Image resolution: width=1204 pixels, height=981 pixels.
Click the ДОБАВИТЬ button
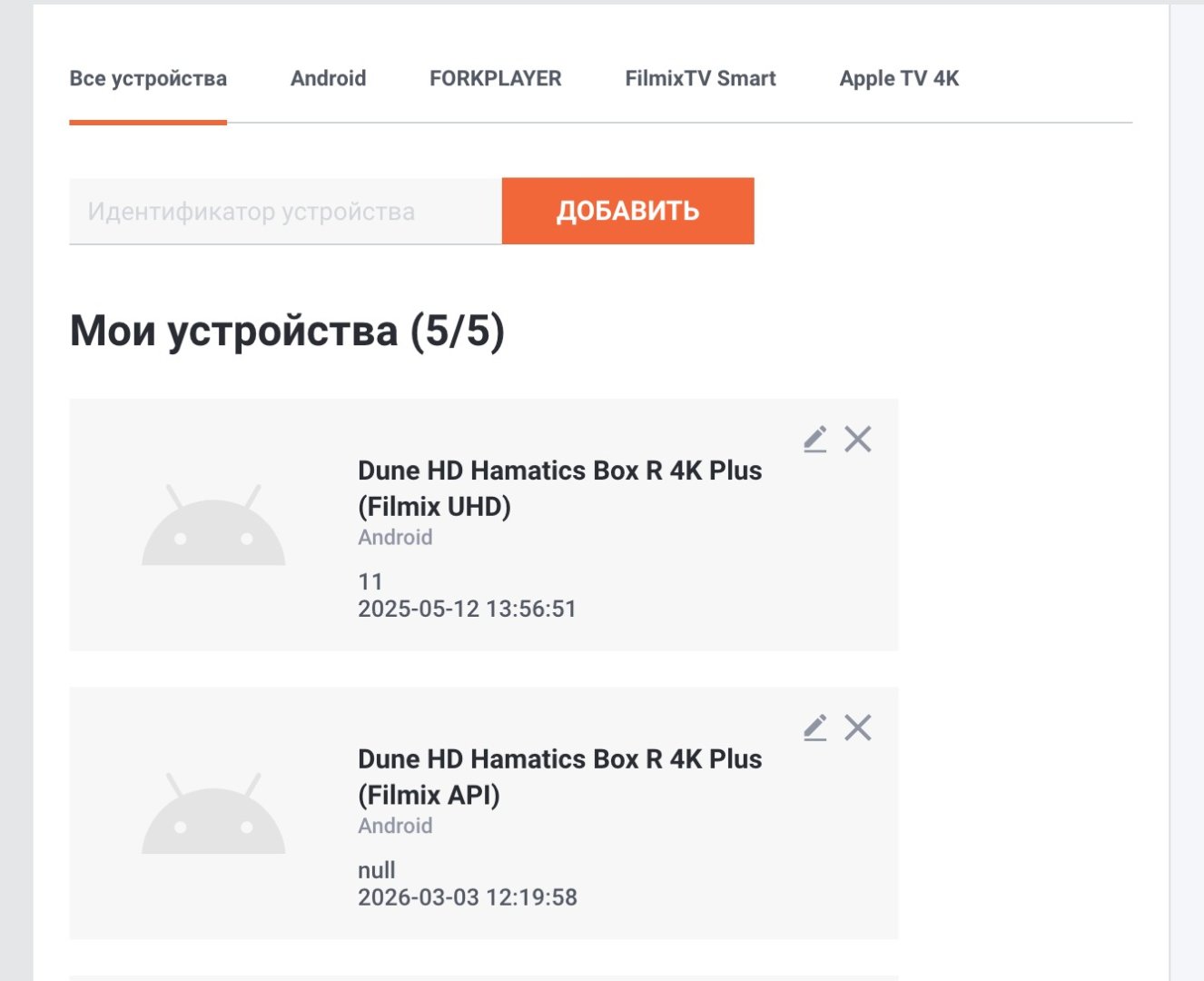628,211
